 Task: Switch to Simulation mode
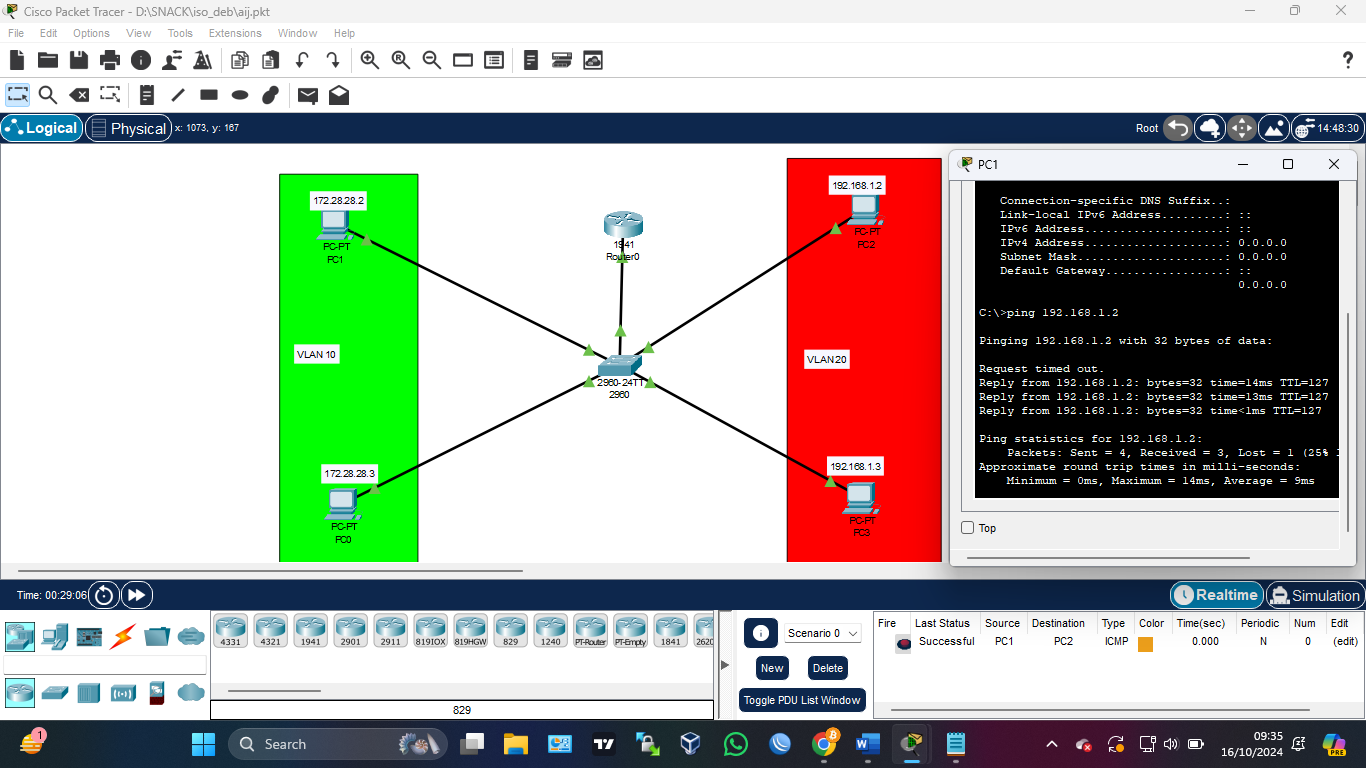pos(1314,595)
